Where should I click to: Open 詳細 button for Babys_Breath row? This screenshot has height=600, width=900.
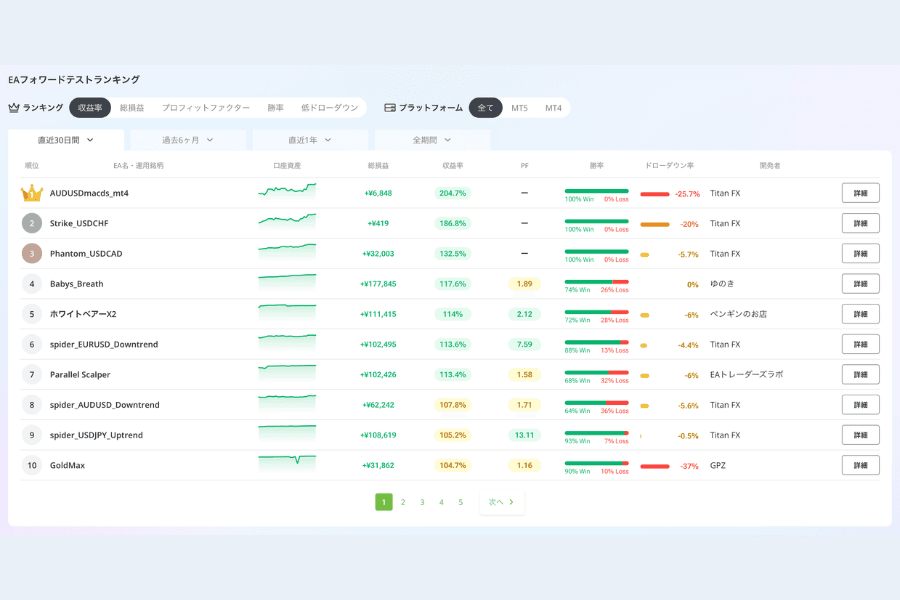(860, 284)
